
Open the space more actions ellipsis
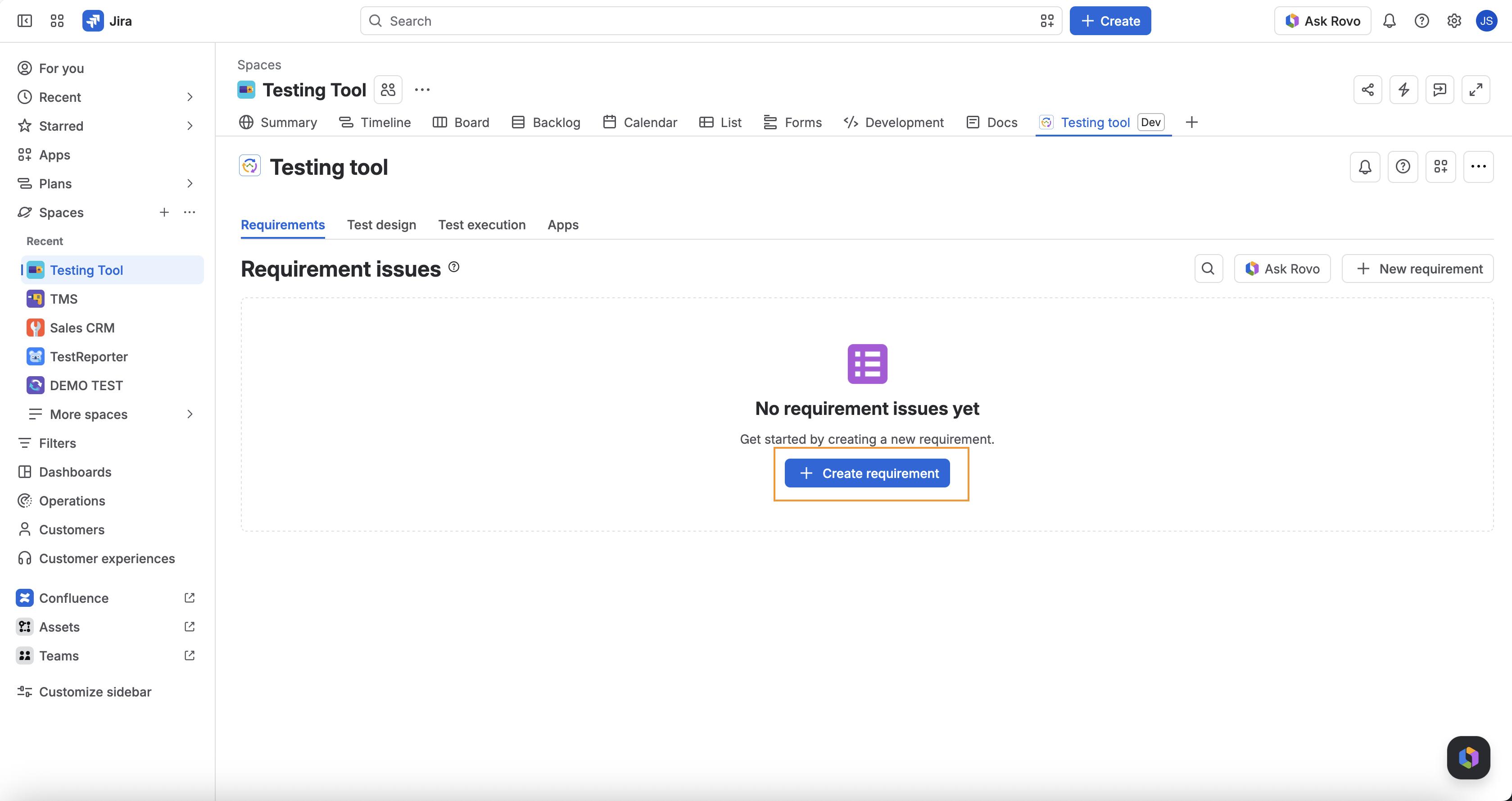(x=422, y=90)
